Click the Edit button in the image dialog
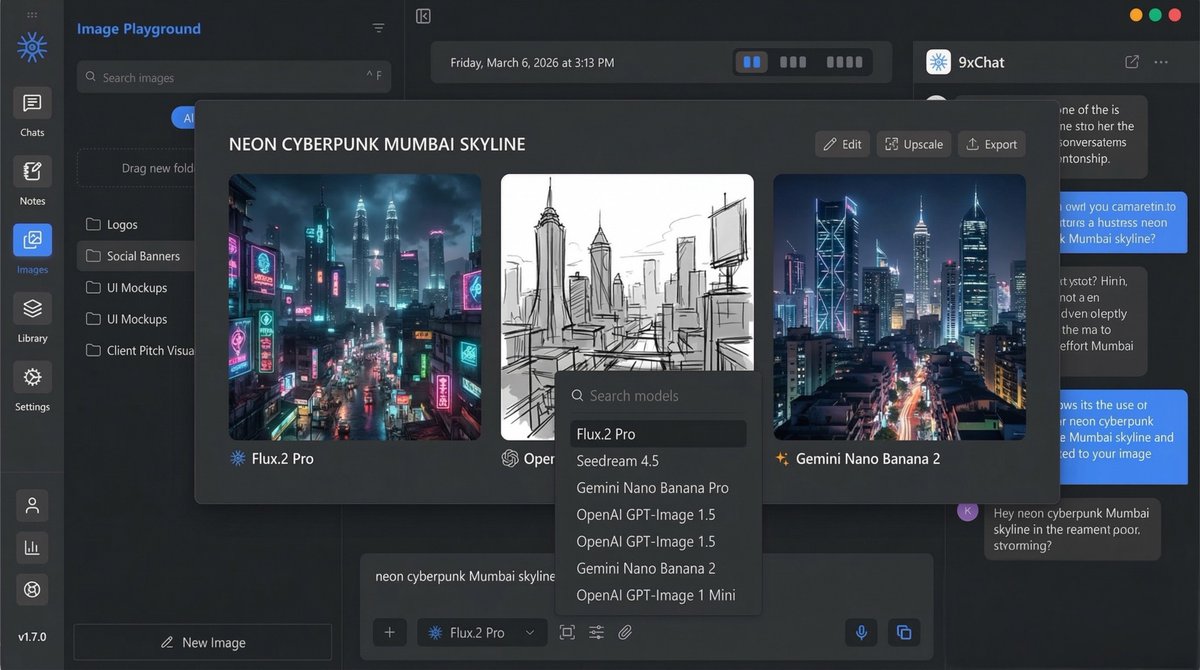Image resolution: width=1200 pixels, height=670 pixels. pyautogui.click(x=842, y=144)
